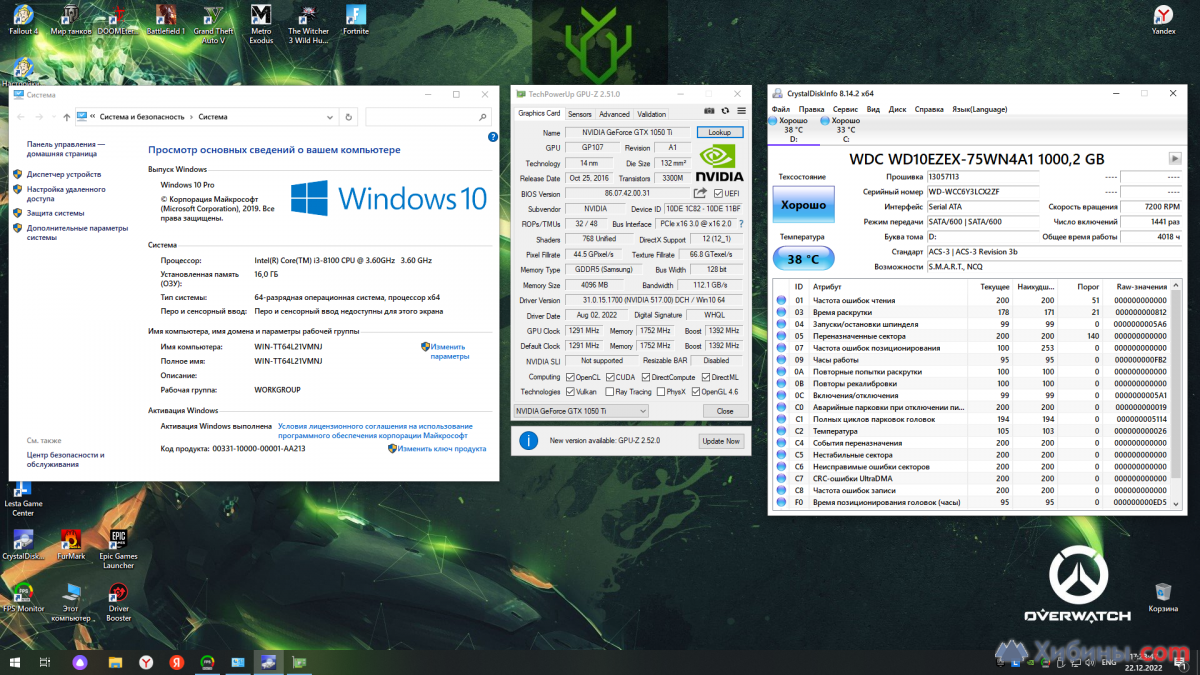Image resolution: width=1200 pixels, height=675 pixels.
Task: Open Этот компьютер desktop icon
Action: (x=71, y=602)
